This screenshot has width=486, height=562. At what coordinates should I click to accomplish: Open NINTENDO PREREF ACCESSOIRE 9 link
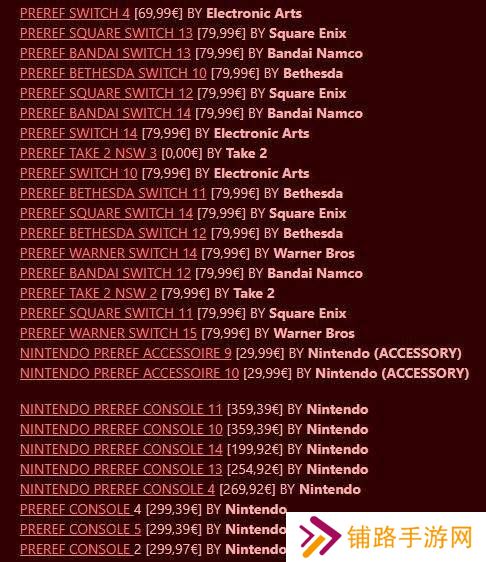[126, 353]
